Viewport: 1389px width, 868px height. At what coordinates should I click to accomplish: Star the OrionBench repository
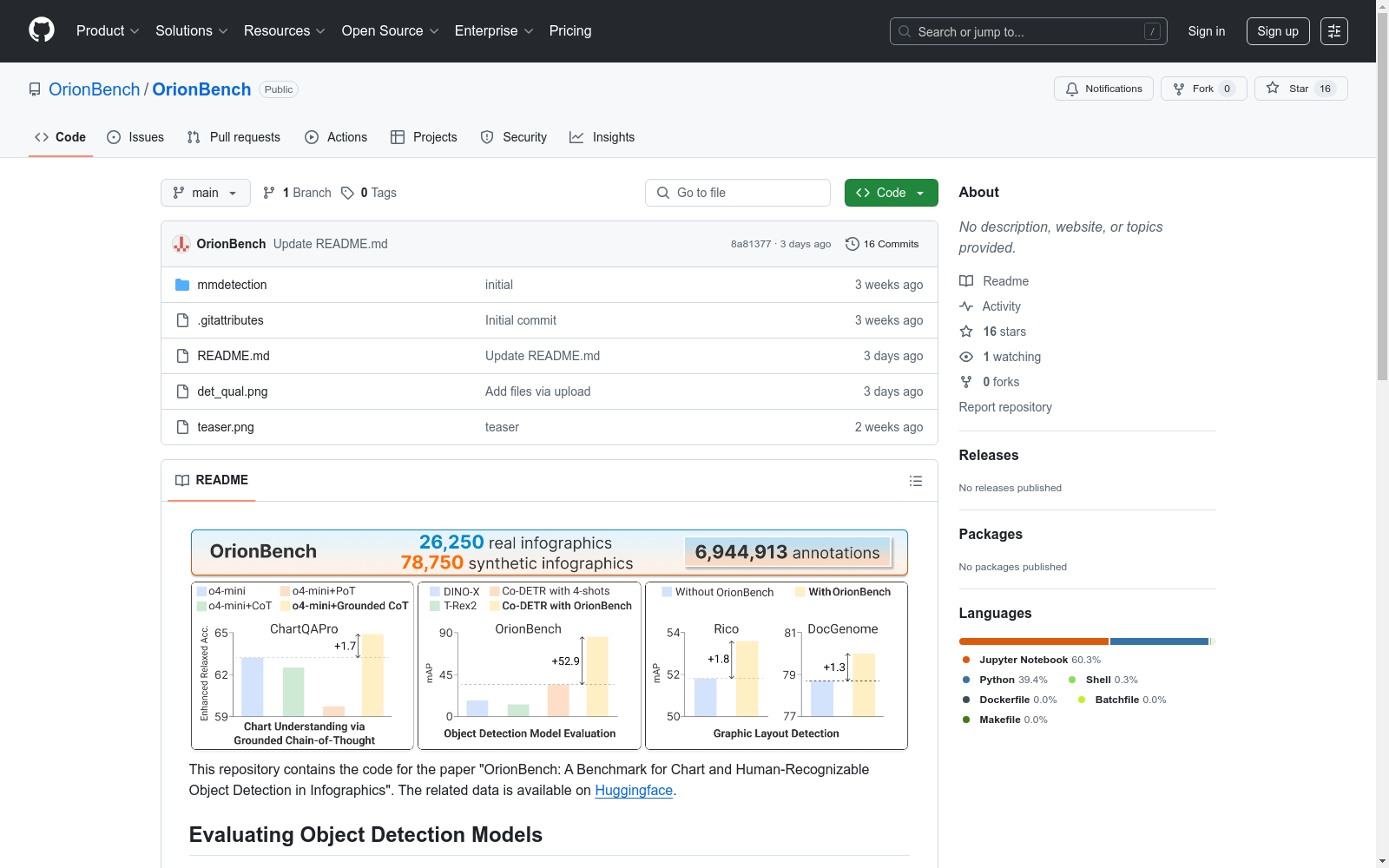point(1300,89)
